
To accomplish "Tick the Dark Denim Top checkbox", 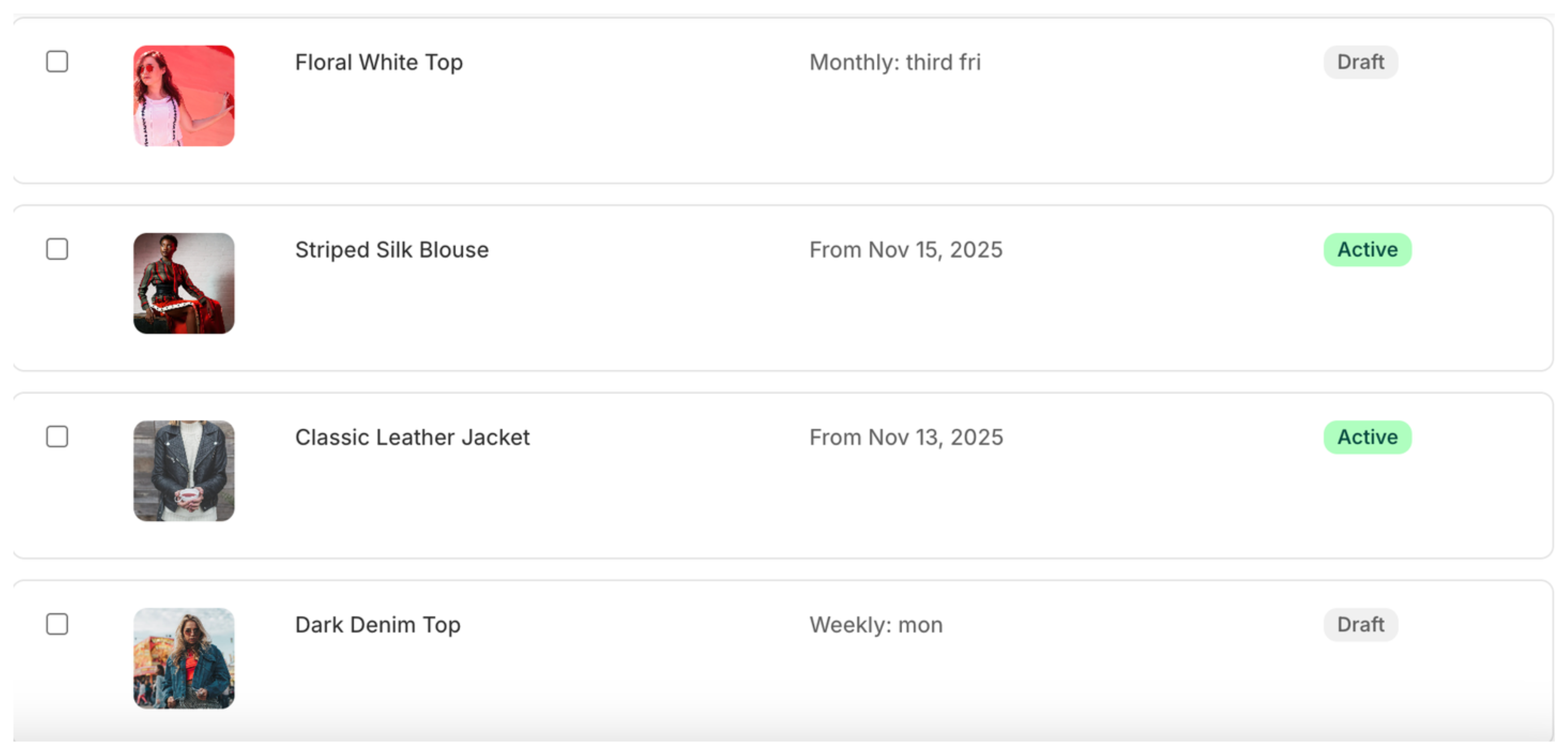I will coord(57,624).
